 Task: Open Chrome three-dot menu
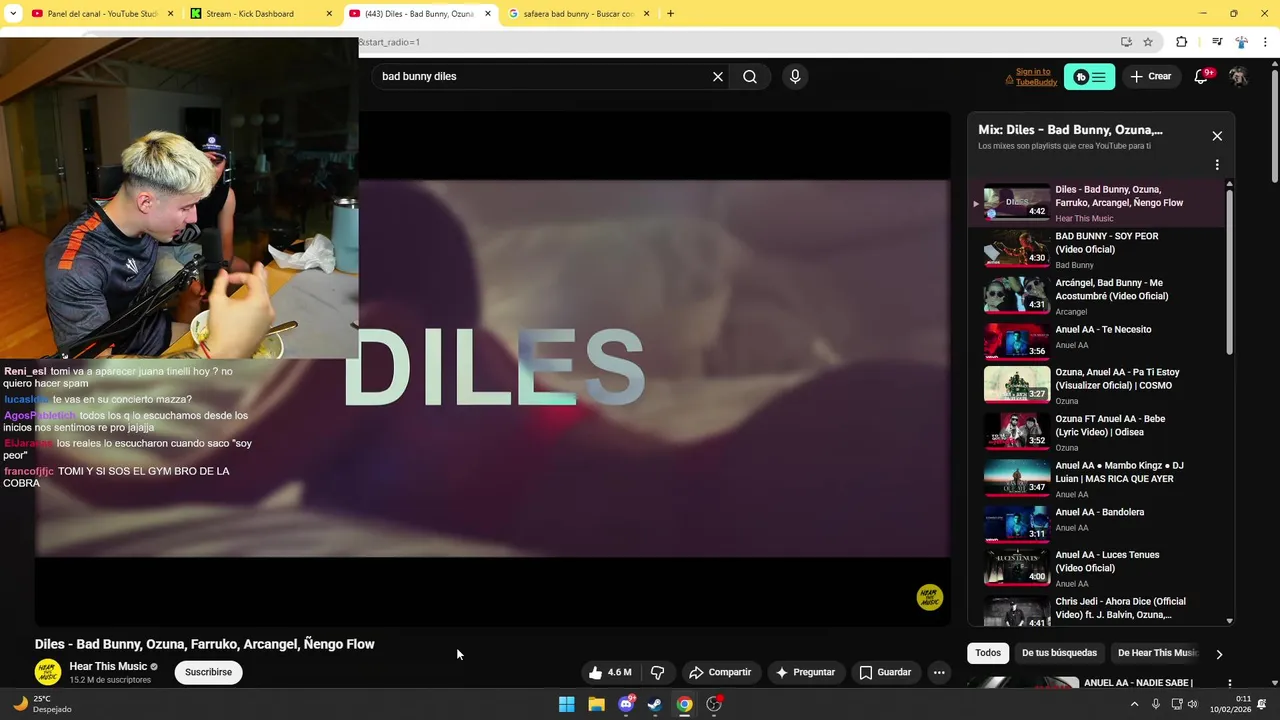click(x=1266, y=42)
